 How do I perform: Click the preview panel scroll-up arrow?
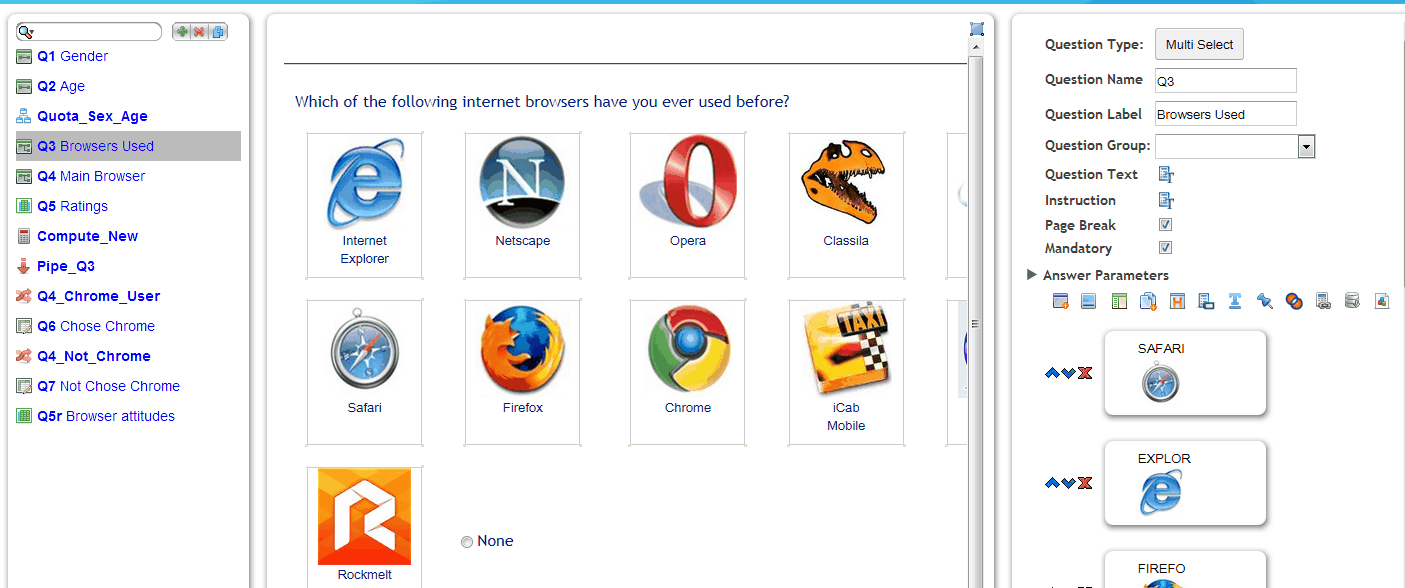(976, 48)
